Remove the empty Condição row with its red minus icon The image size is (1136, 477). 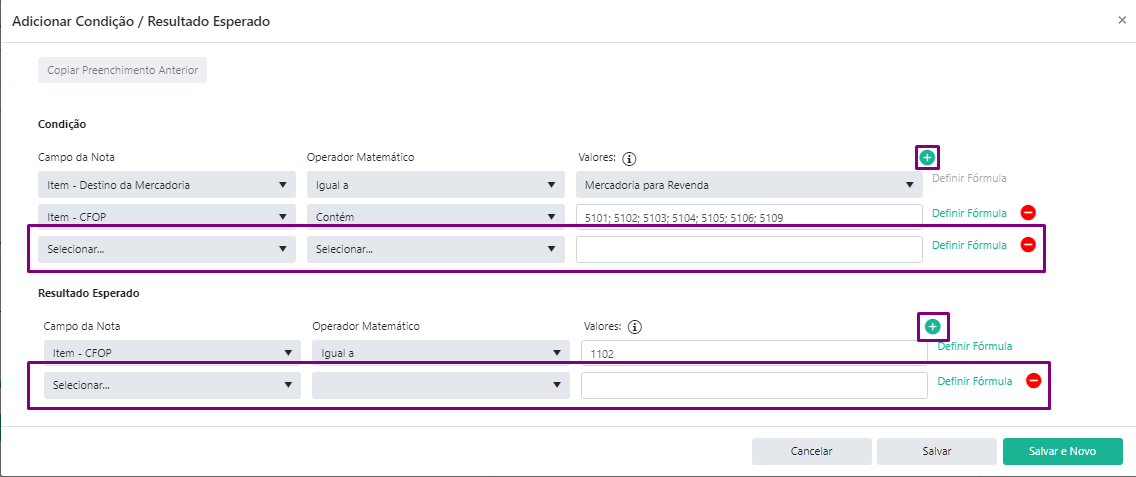click(1028, 244)
